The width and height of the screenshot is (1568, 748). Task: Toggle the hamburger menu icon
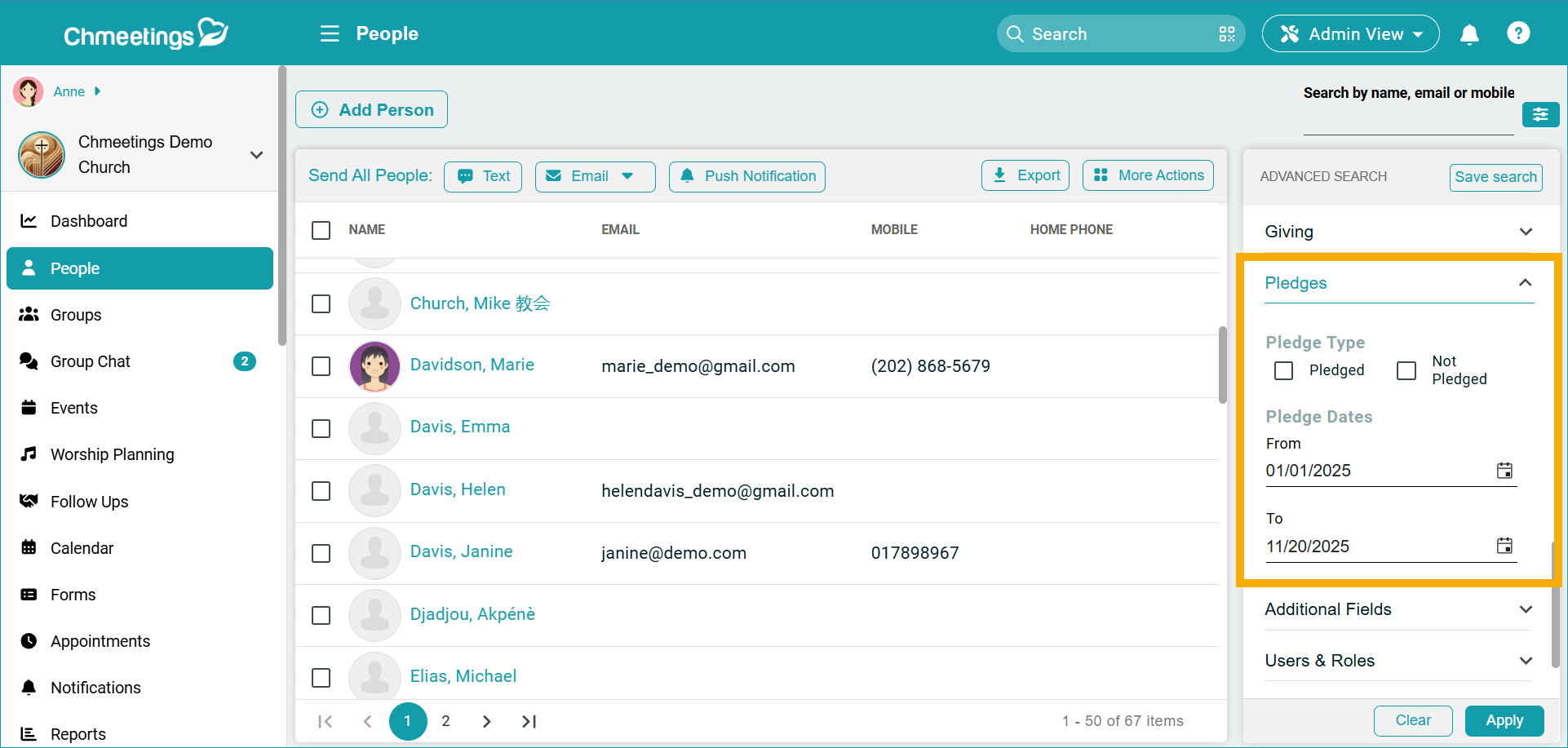point(330,33)
